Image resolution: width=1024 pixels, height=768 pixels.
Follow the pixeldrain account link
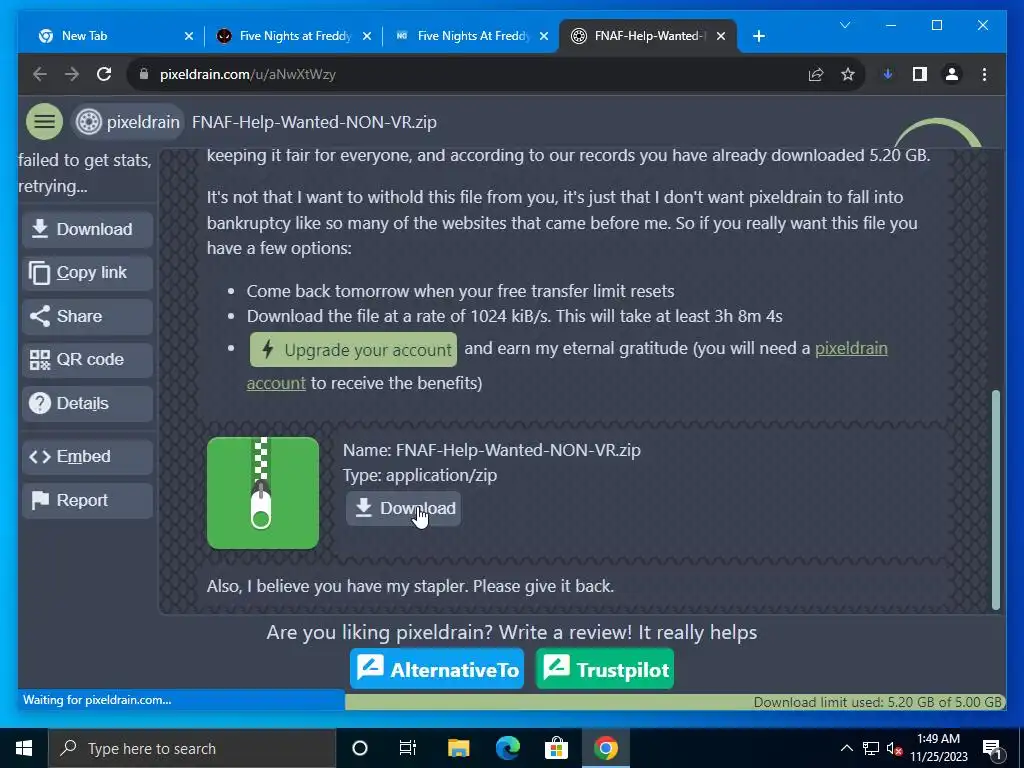click(851, 348)
